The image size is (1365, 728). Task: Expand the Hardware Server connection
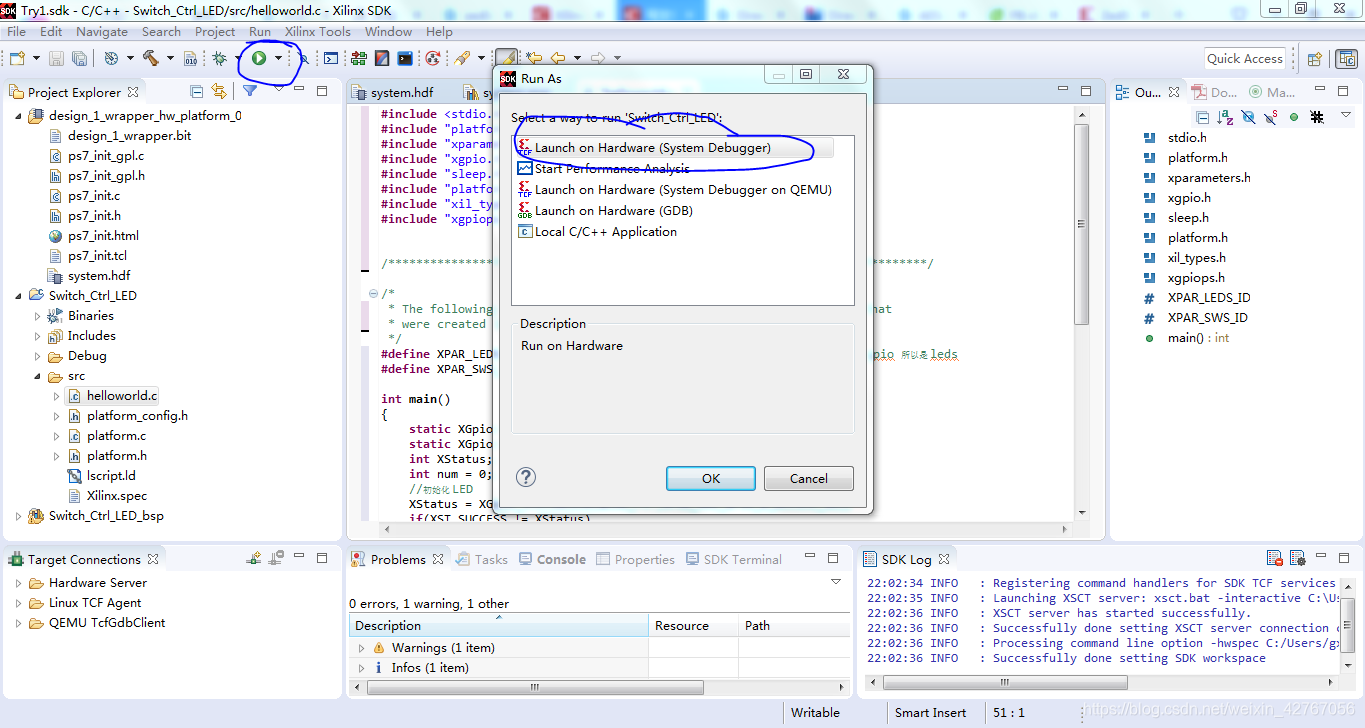click(18, 583)
